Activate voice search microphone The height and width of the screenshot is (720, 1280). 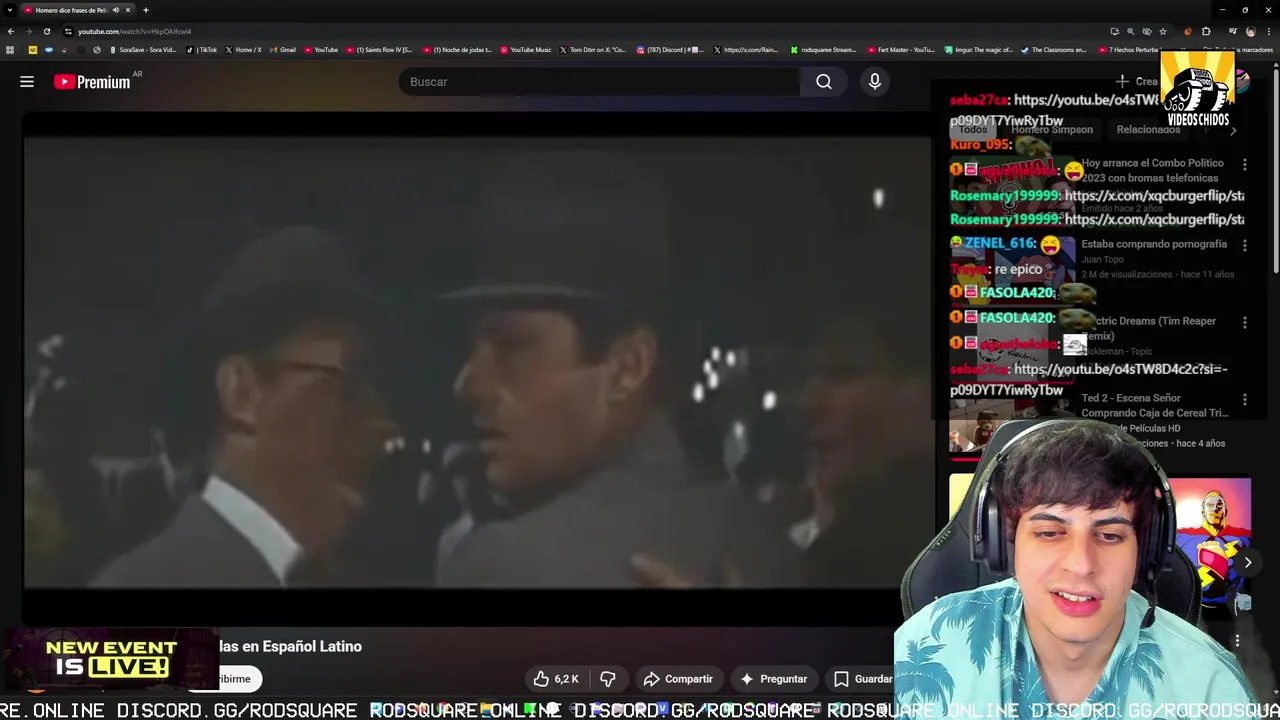pyautogui.click(x=875, y=82)
